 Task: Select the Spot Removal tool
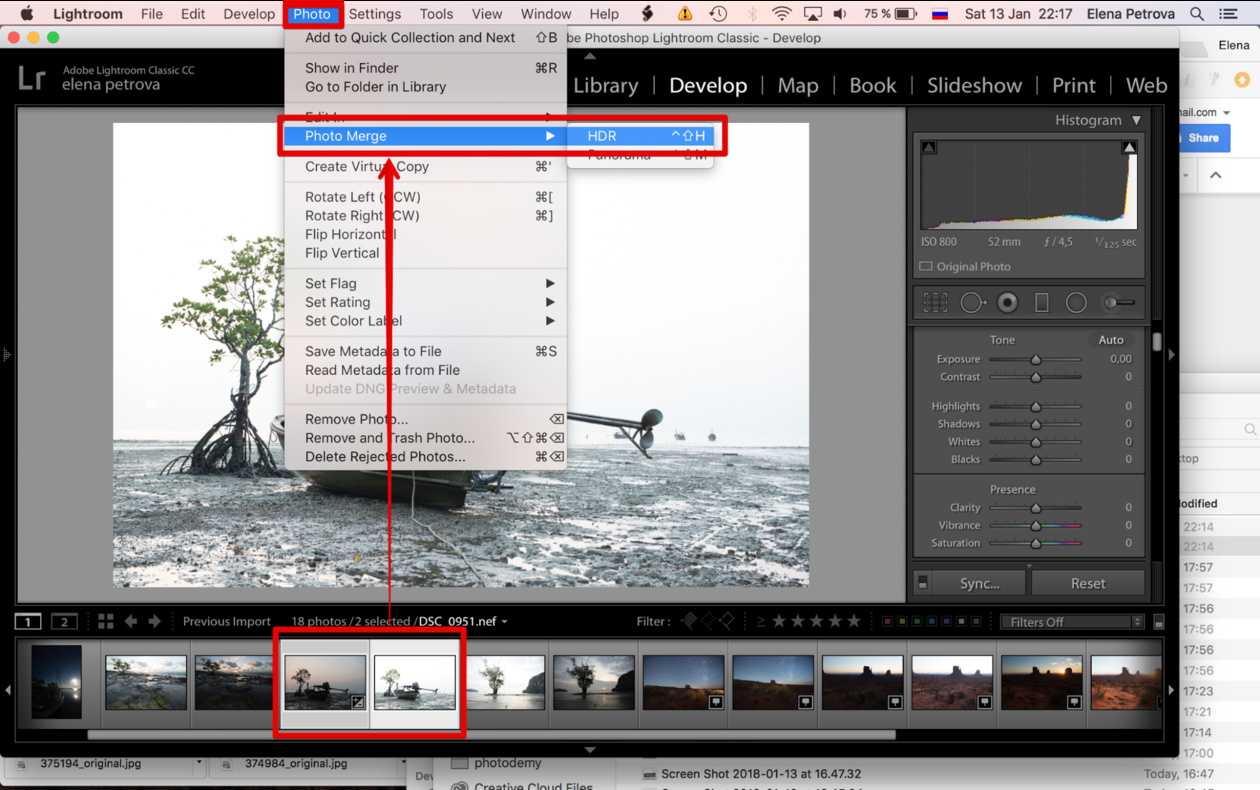click(973, 302)
